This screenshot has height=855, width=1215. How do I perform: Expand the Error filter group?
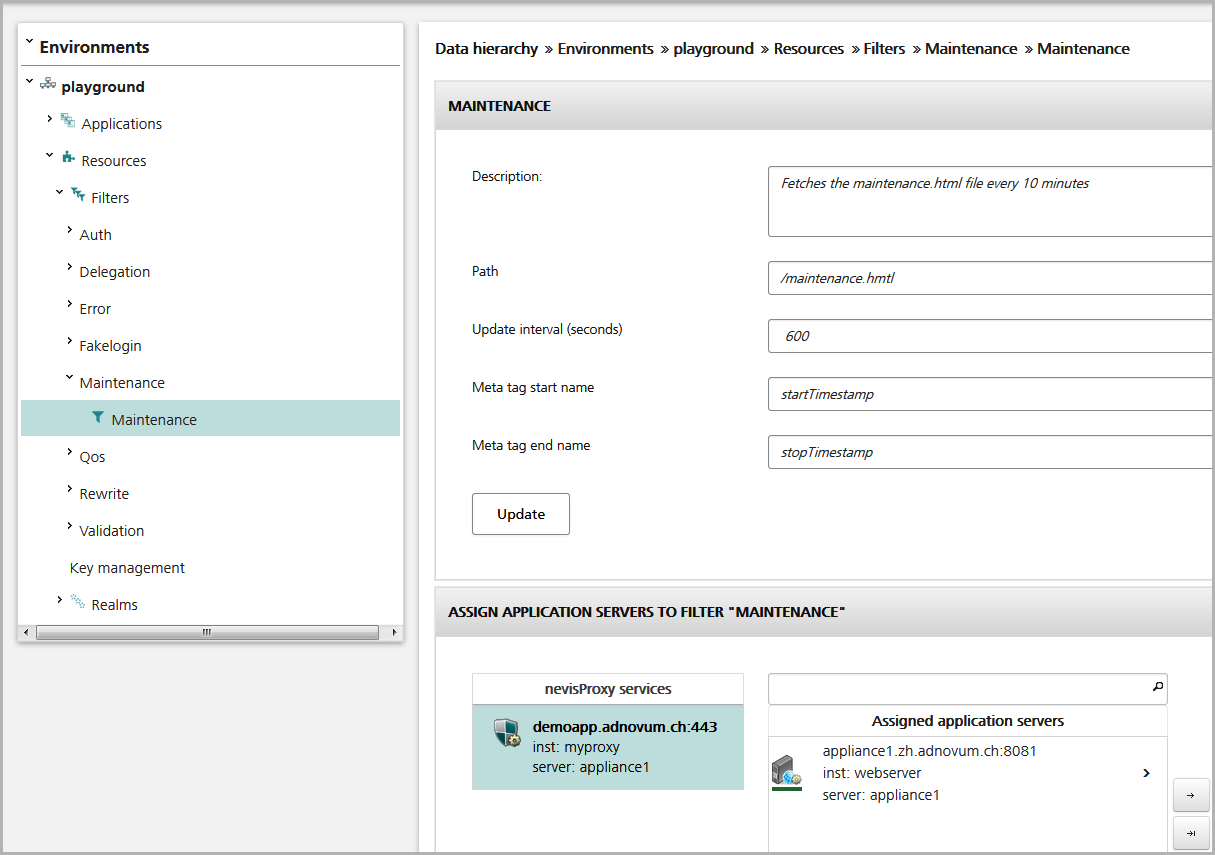tap(69, 304)
